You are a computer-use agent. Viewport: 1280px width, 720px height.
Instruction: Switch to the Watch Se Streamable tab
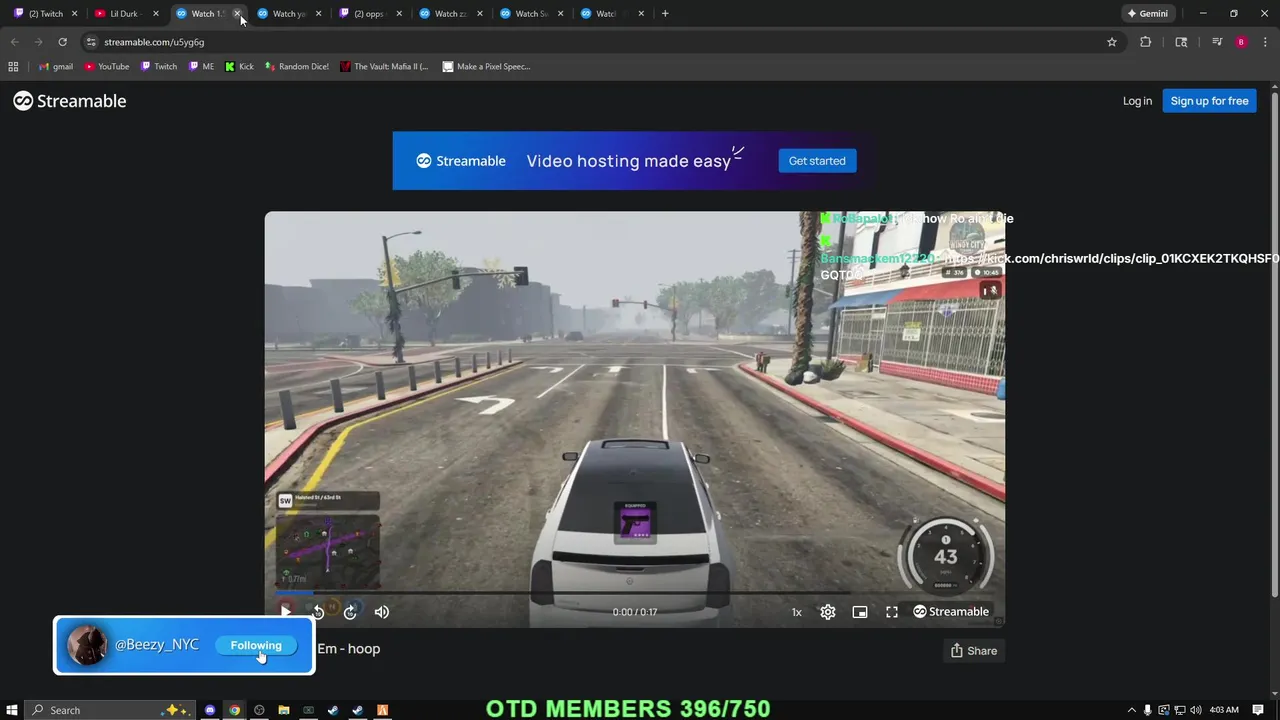[530, 14]
